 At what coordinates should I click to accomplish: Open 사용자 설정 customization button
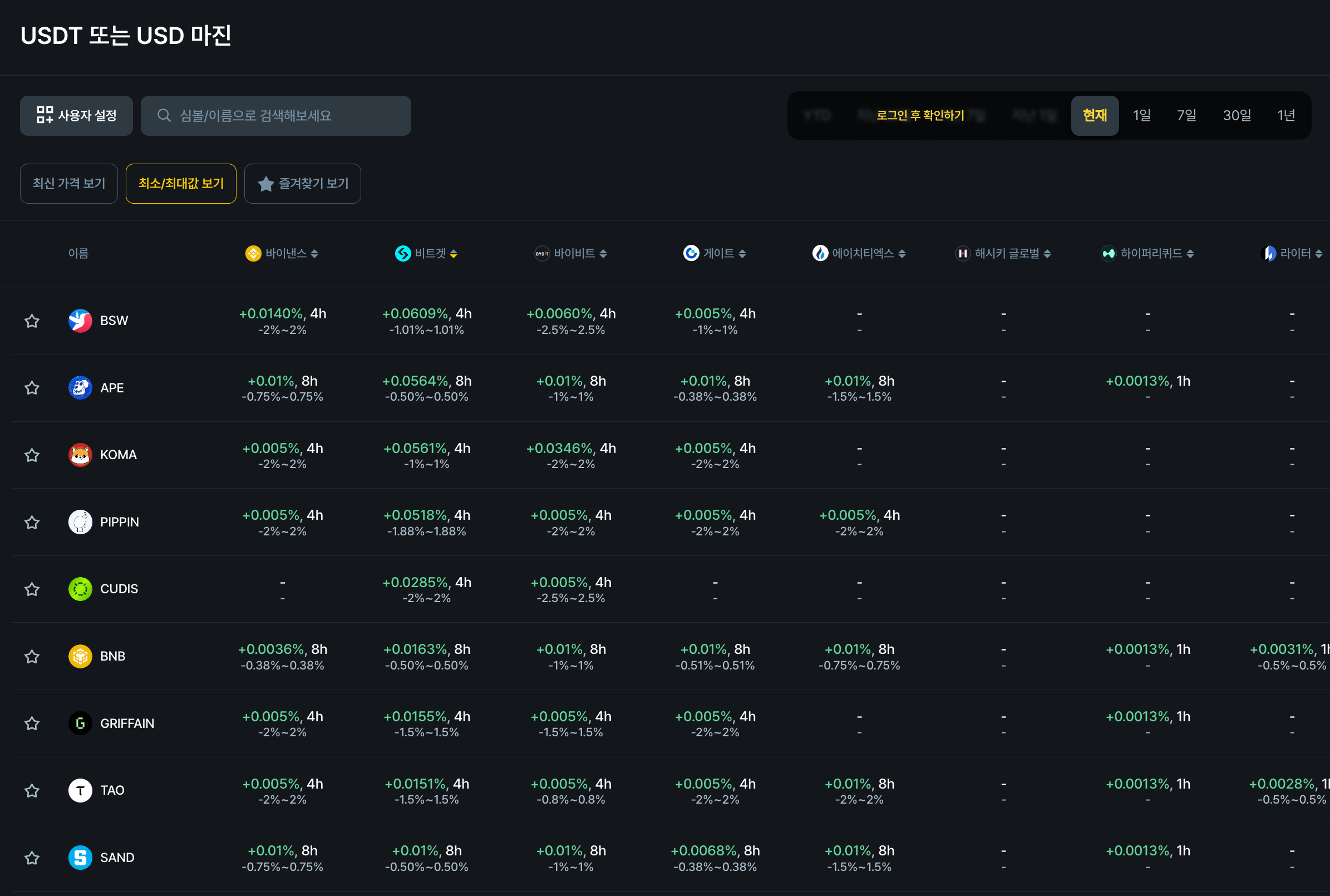tap(77, 115)
